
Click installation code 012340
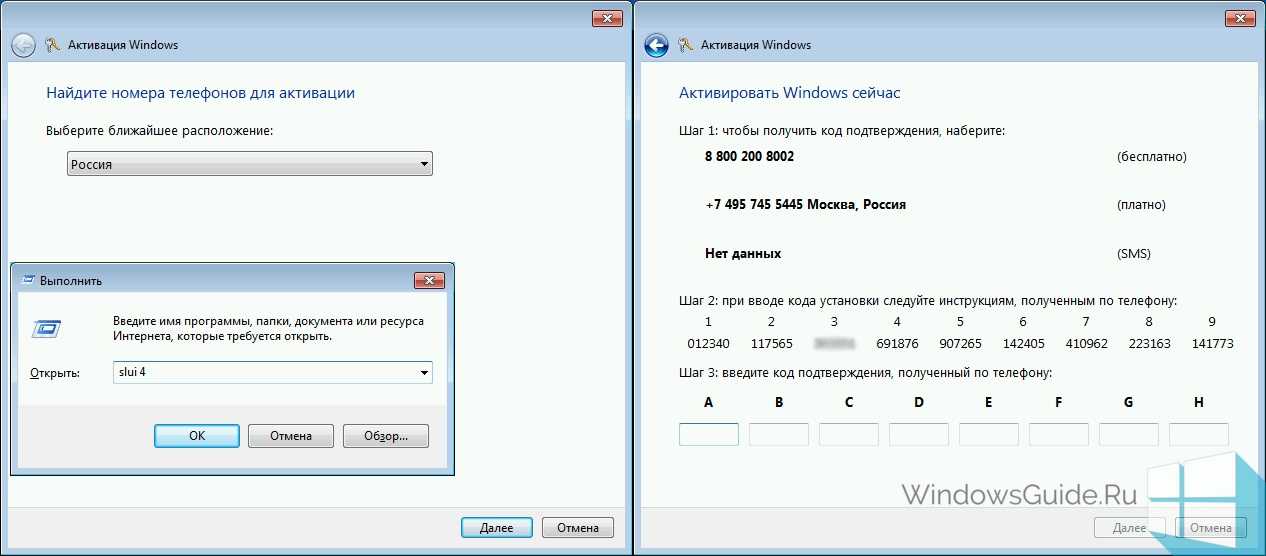click(x=708, y=344)
